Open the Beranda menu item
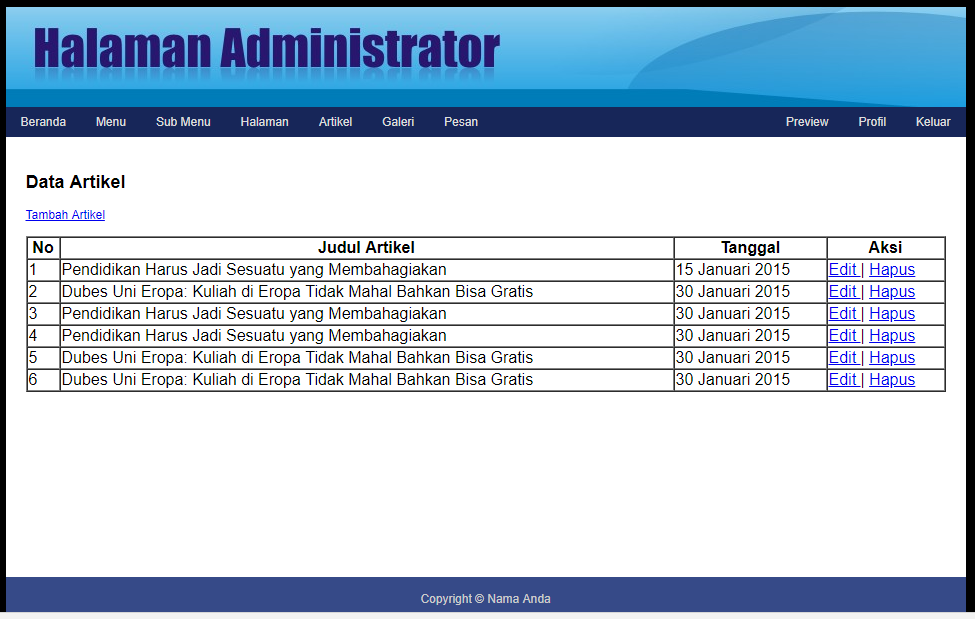This screenshot has width=975, height=619. pyautogui.click(x=43, y=122)
